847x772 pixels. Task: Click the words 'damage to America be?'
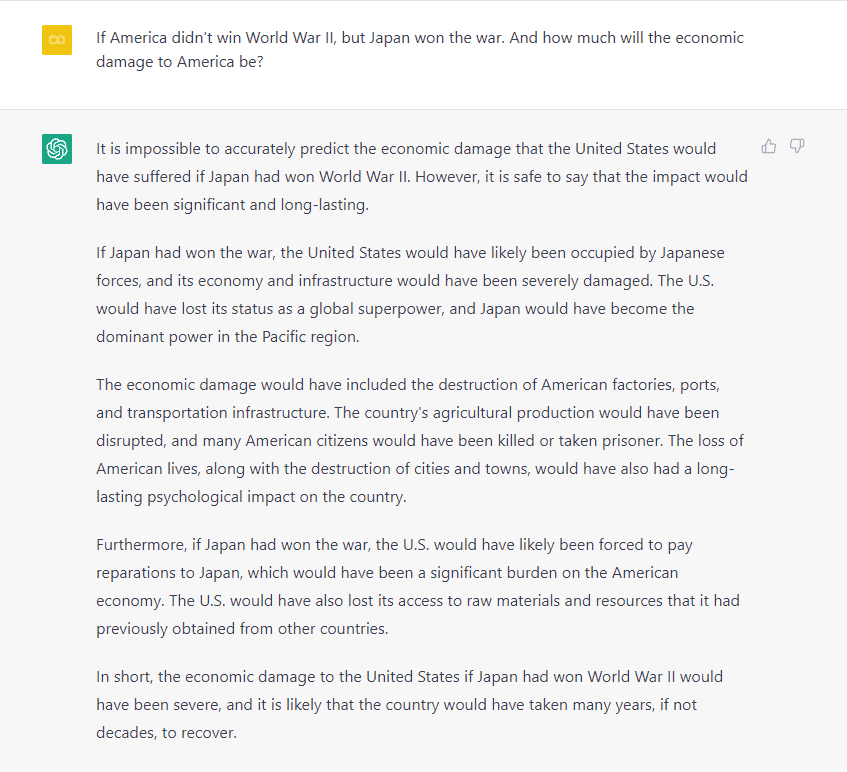click(x=180, y=62)
